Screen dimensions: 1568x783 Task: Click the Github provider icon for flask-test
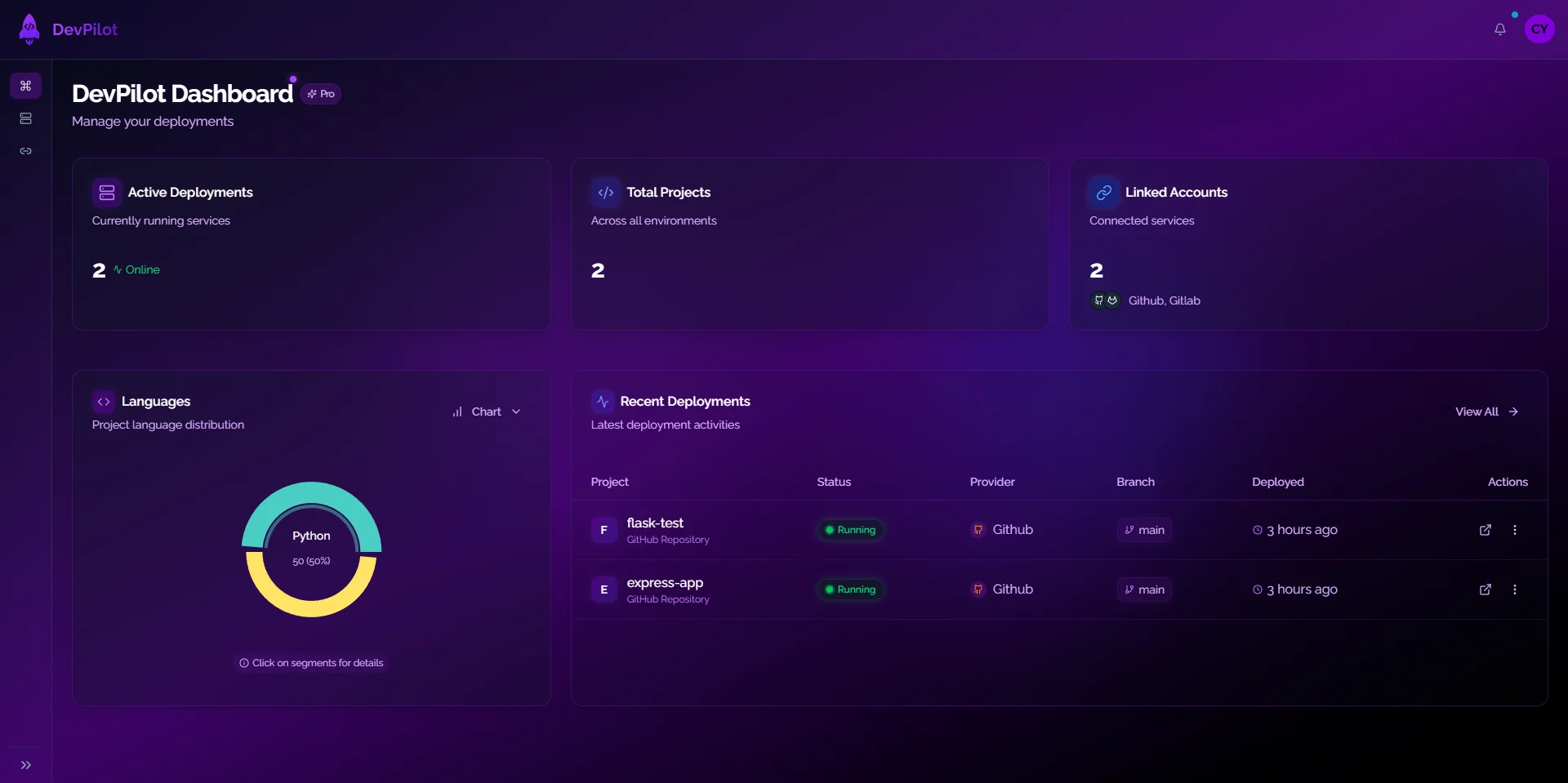click(978, 530)
